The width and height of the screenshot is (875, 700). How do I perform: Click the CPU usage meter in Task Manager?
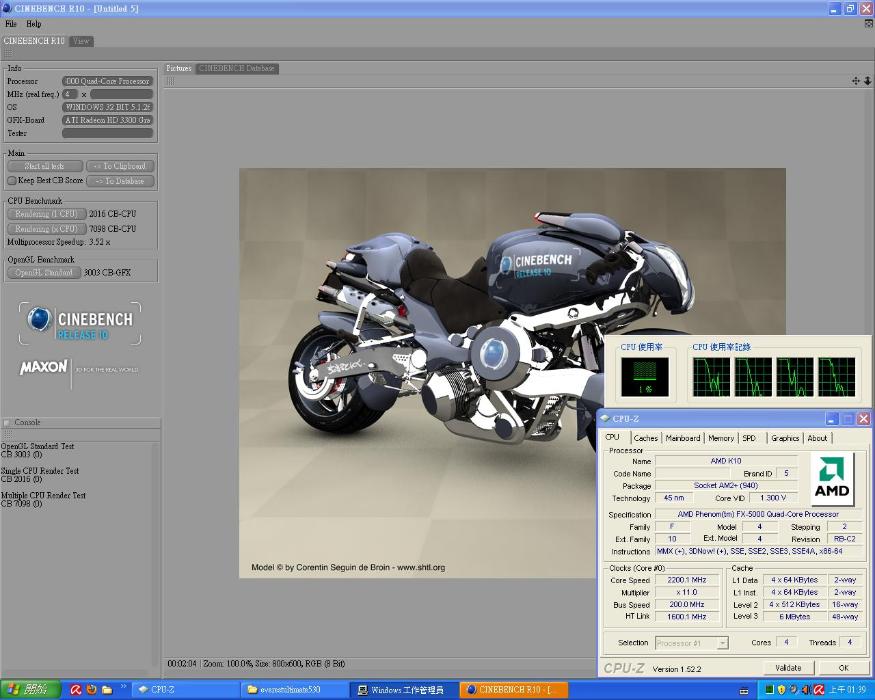tap(645, 377)
